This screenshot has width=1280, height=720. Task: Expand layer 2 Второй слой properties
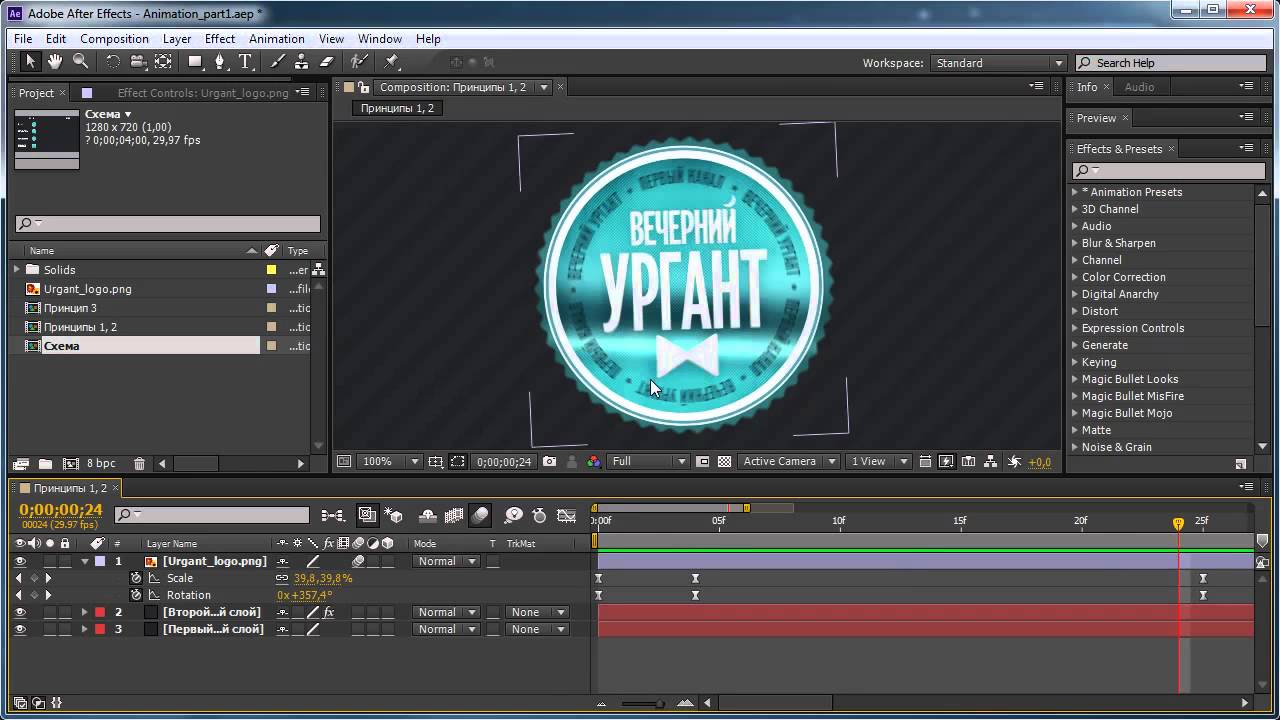click(x=85, y=613)
